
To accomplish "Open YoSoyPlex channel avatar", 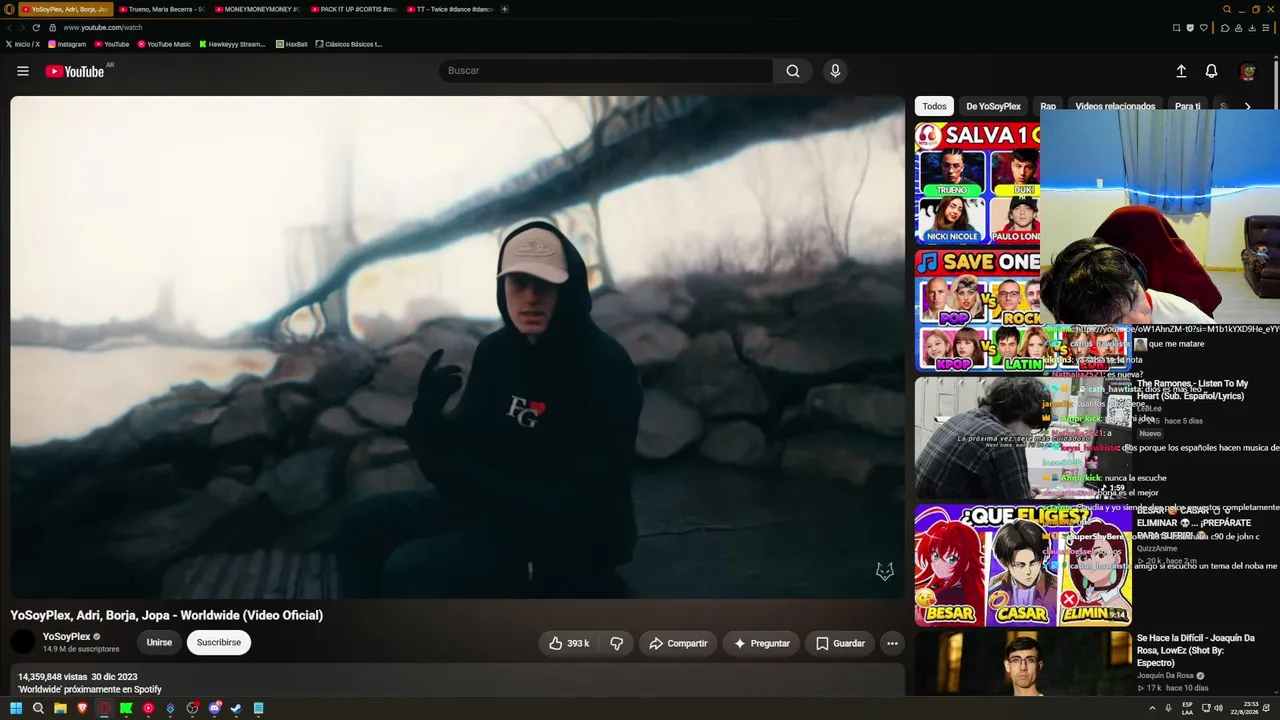I will click(23, 642).
